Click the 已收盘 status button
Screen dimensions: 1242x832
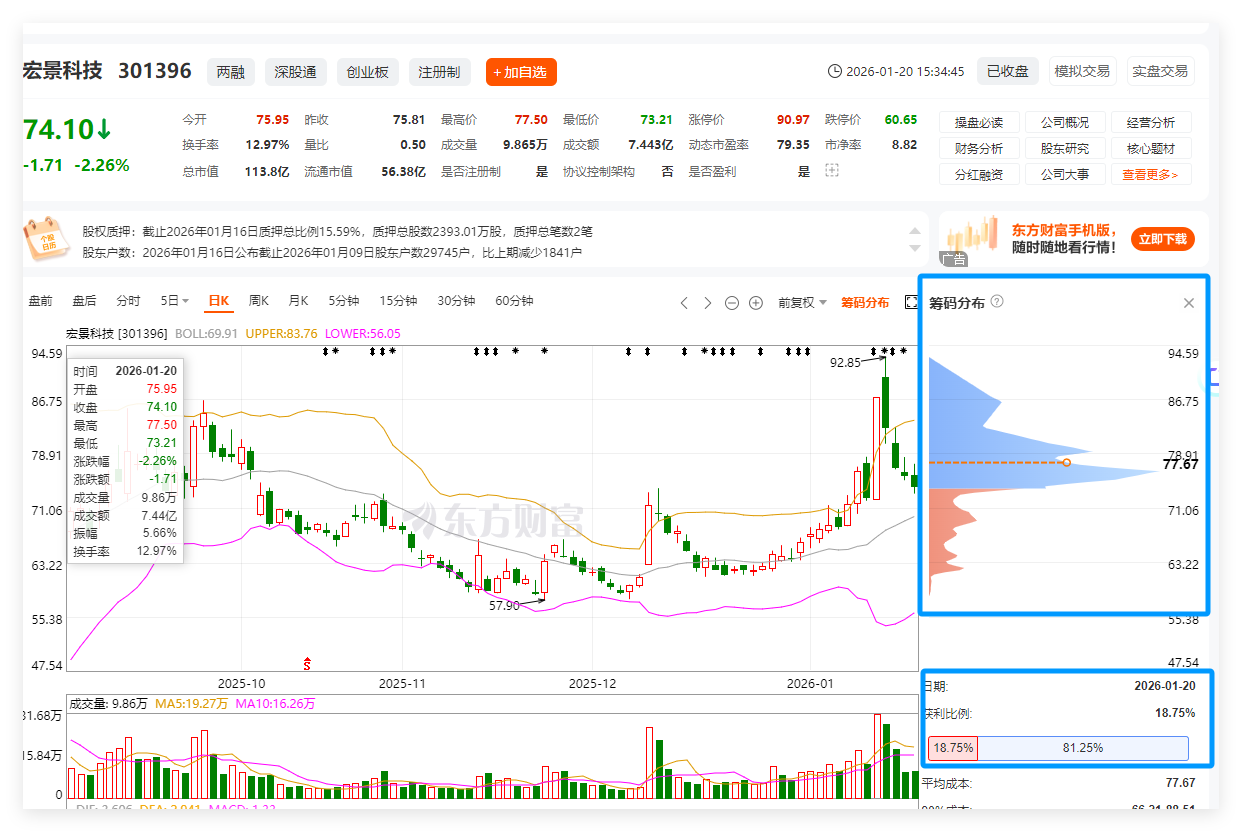[1008, 71]
